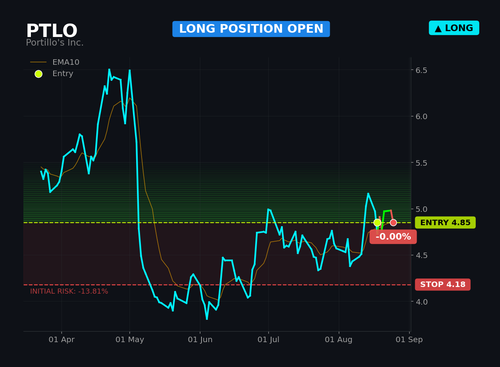Click the LONG POSITION OPEN banner
Image resolution: width=500 pixels, height=367 pixels.
click(x=251, y=29)
